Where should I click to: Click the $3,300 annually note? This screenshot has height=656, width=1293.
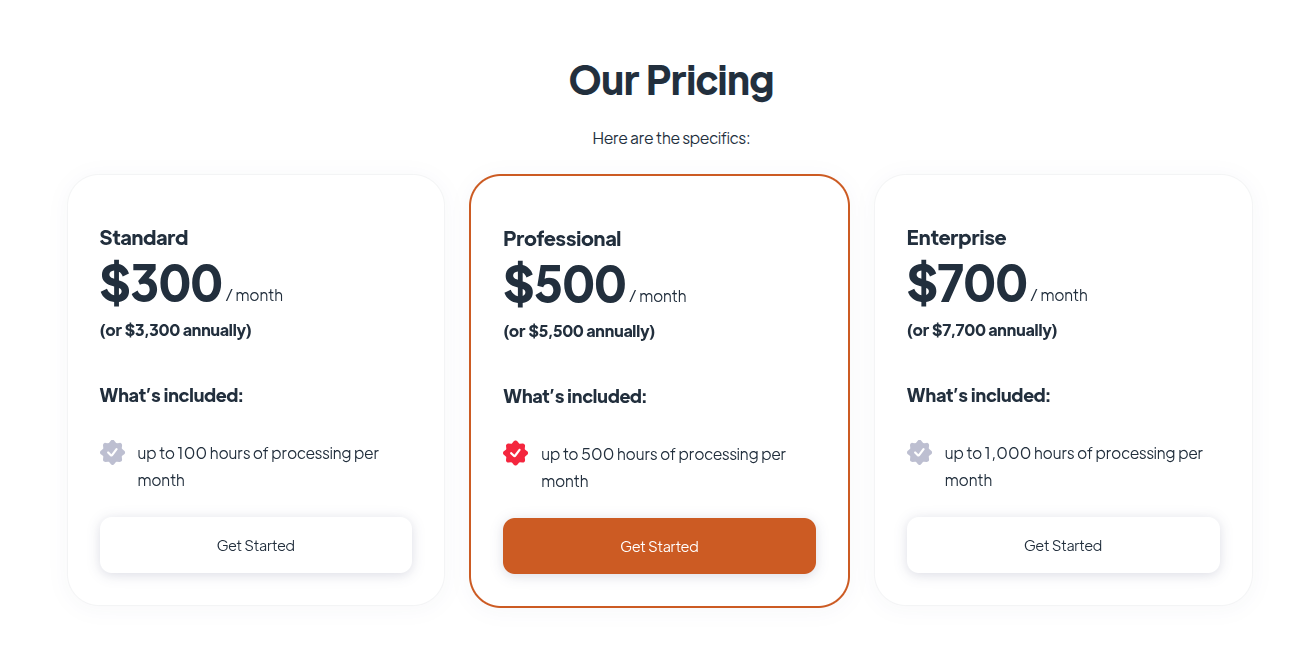tap(176, 330)
